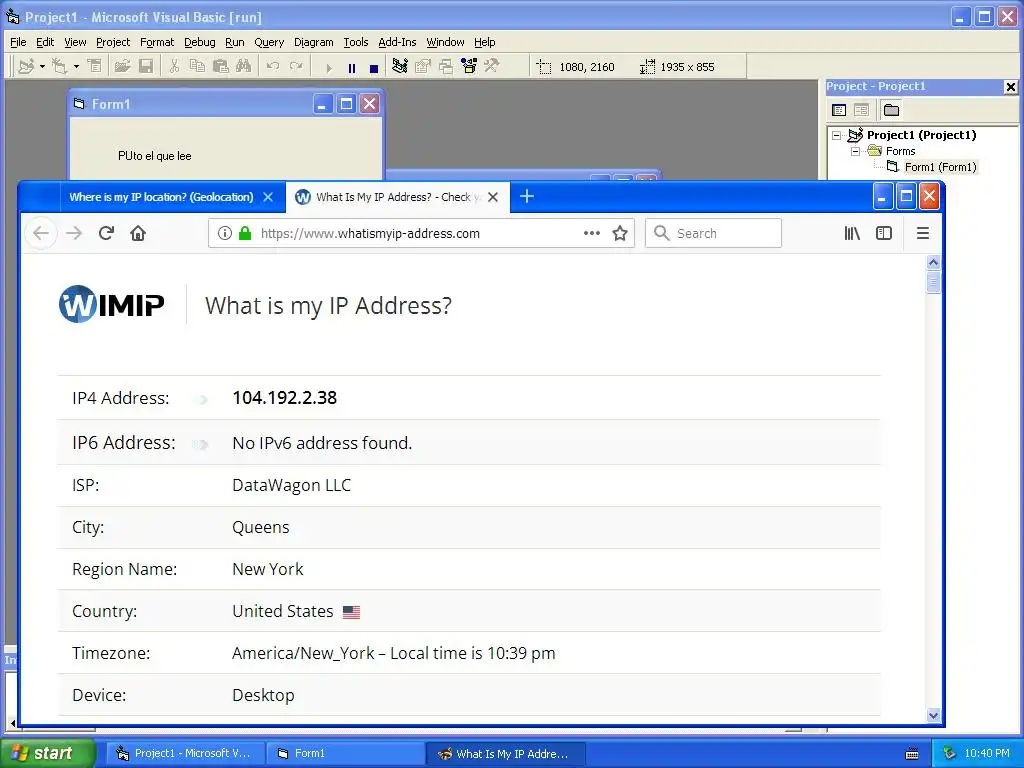Open the Firefox hamburger menu
Viewport: 1024px width, 768px height.
coord(923,233)
